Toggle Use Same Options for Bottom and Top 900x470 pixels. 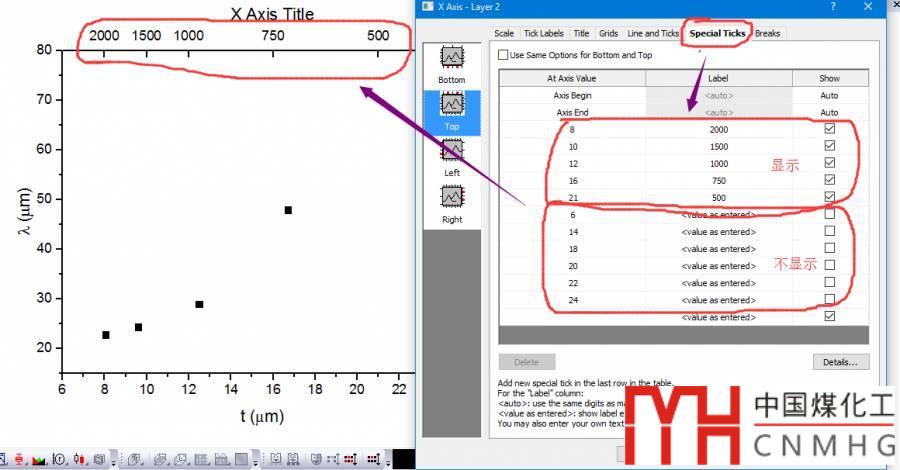tap(503, 55)
